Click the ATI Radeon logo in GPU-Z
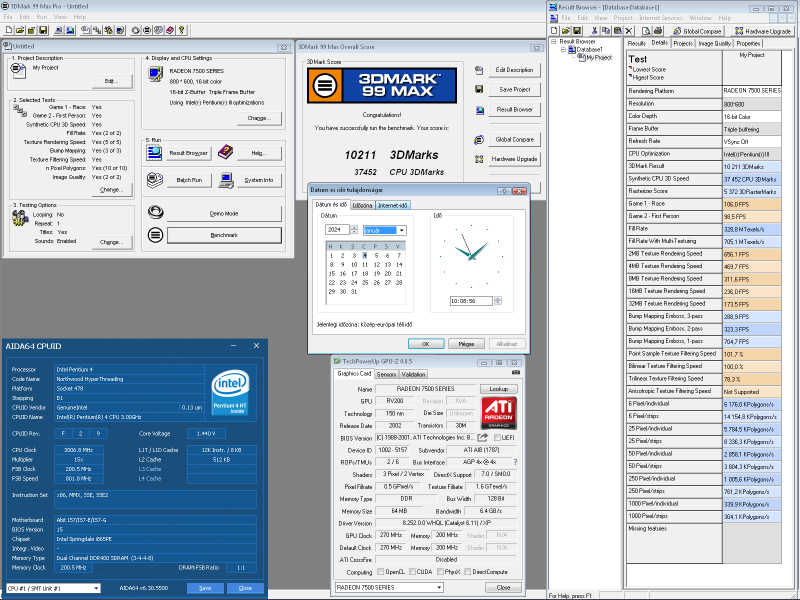The width and height of the screenshot is (800, 600). tap(498, 413)
